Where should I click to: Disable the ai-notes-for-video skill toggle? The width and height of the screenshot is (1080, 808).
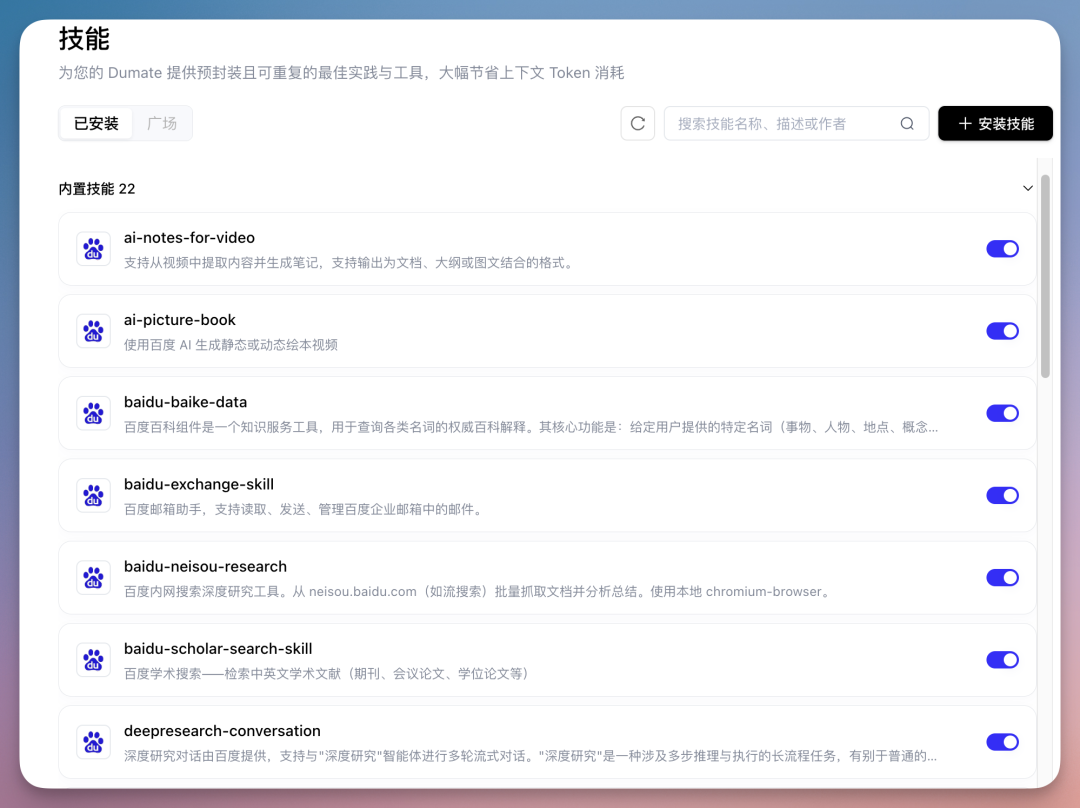(1002, 248)
